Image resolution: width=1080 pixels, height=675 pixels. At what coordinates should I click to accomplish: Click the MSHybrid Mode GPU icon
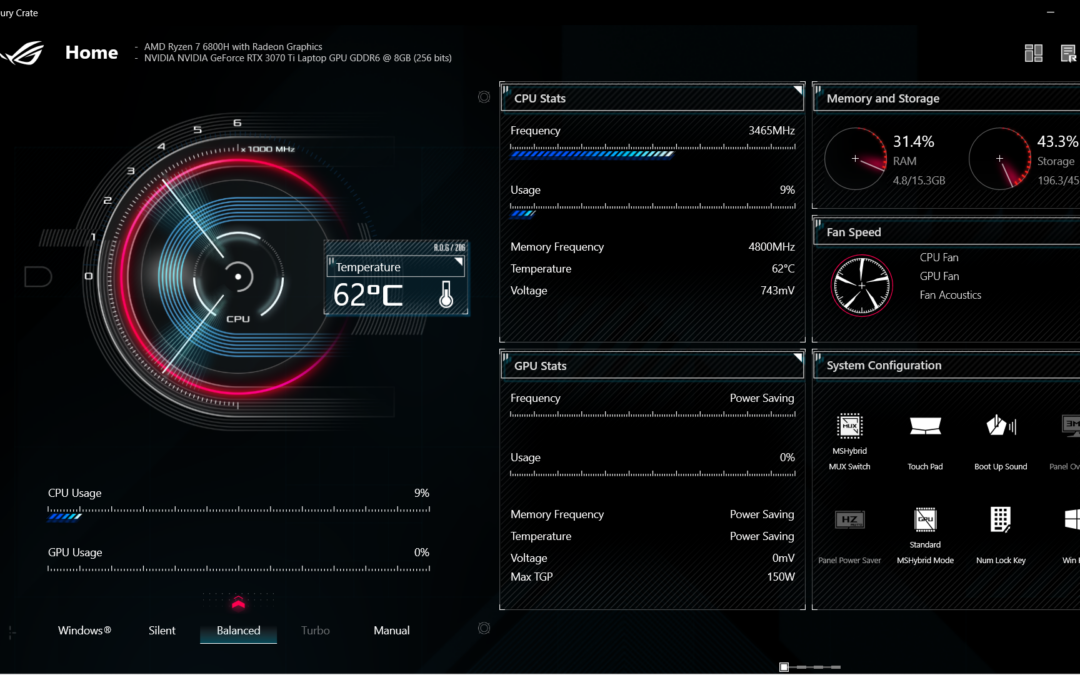tap(925, 520)
